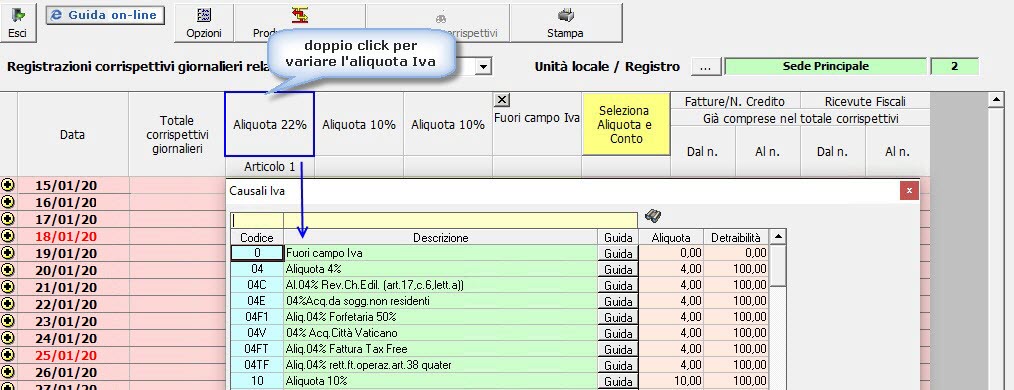Click the codice search input field
Screen dimensions: 1014x390
point(257,220)
